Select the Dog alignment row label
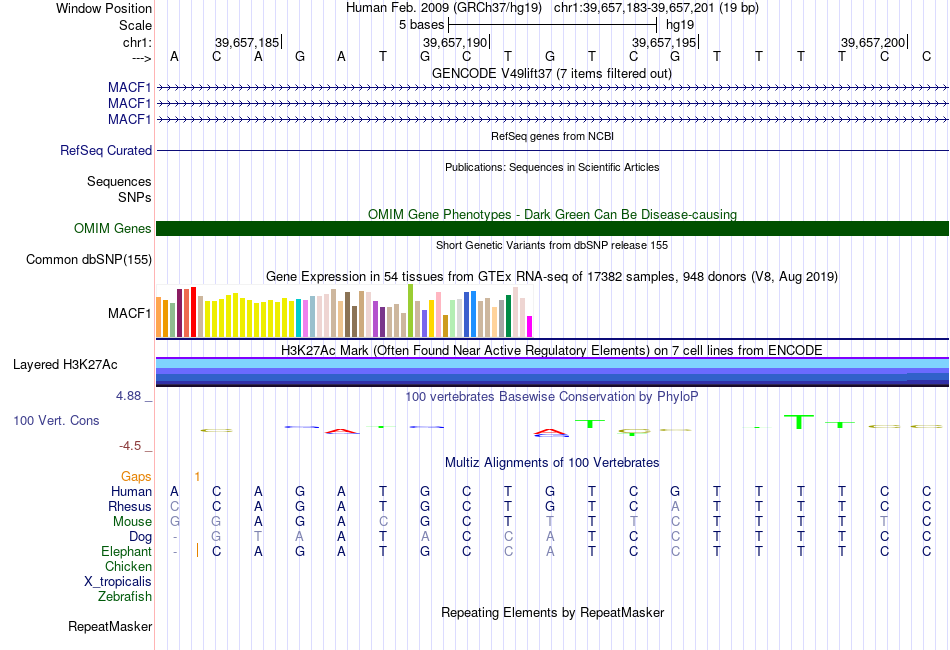This screenshot has height=650, width=950. click(140, 537)
